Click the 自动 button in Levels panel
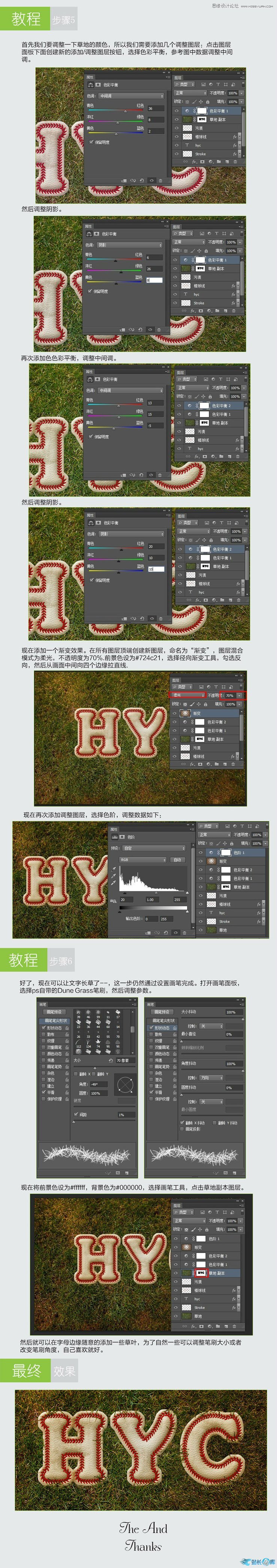Screen dimensions: 277x1568 point(177,860)
